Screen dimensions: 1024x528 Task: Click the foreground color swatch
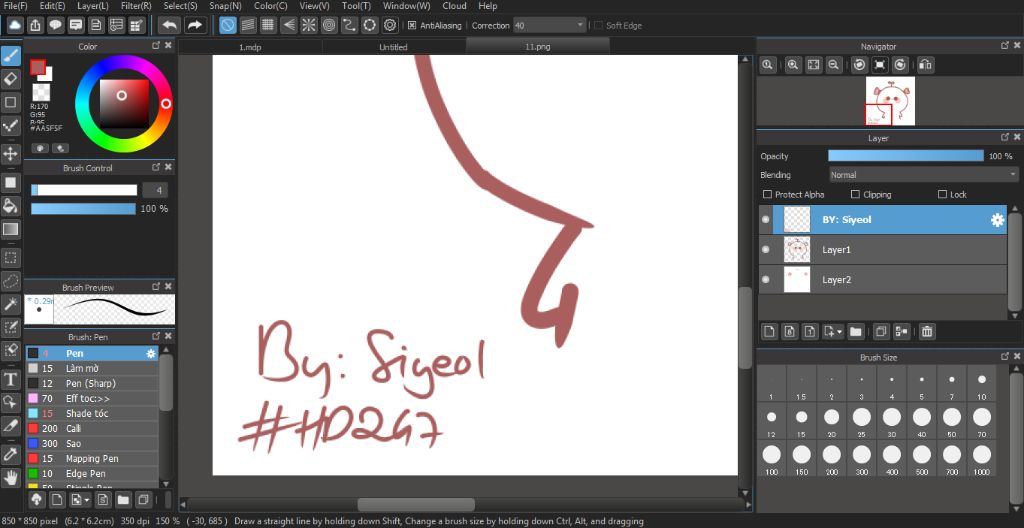pos(37,67)
